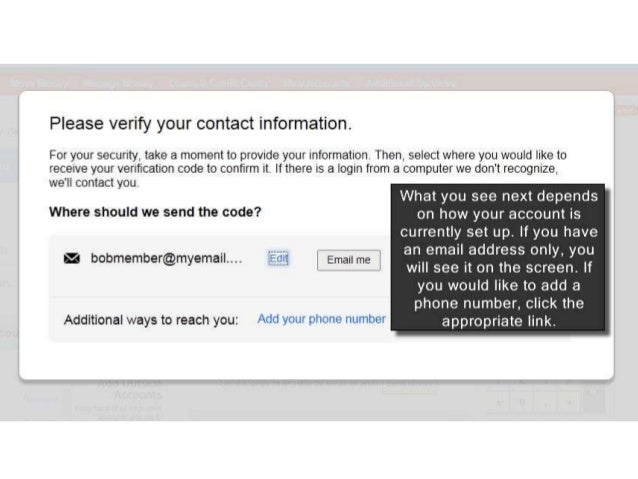Select the bobmember@myemail address text

pyautogui.click(x=166, y=258)
